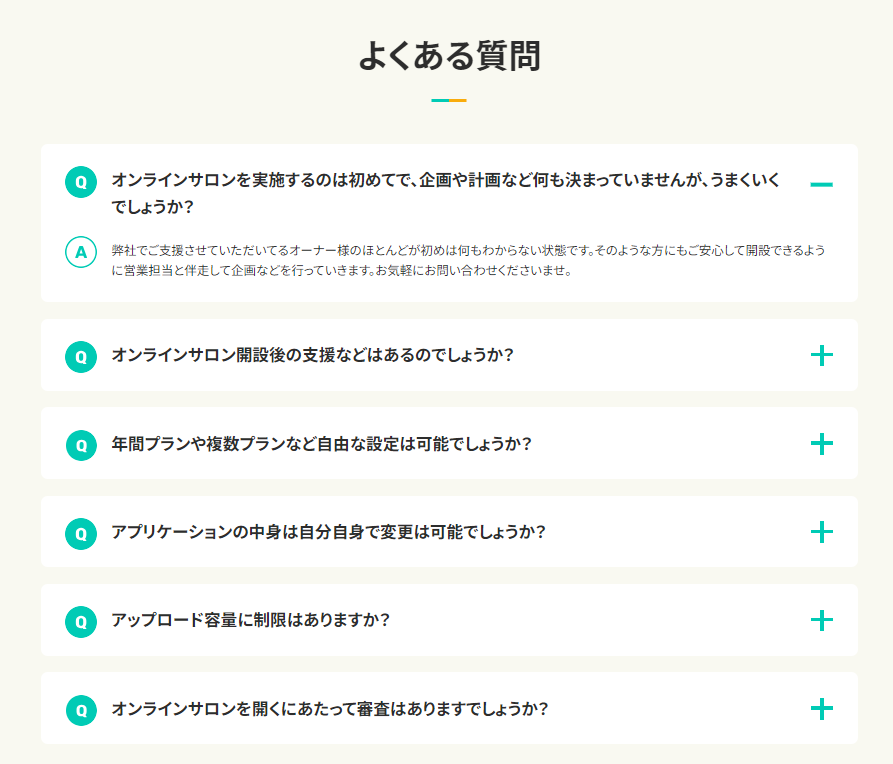This screenshot has height=764, width=893.
Task: Click the teal minus icon on the first FAQ
Action: tap(821, 184)
